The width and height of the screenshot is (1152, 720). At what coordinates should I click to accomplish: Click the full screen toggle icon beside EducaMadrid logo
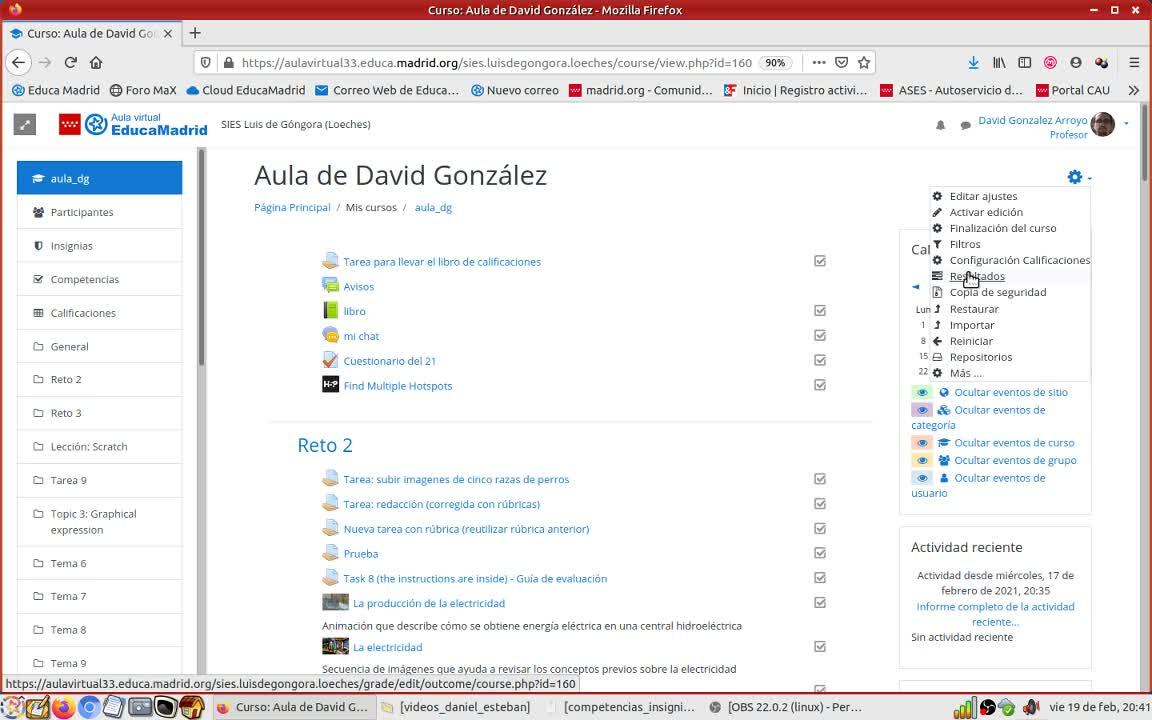[24, 124]
